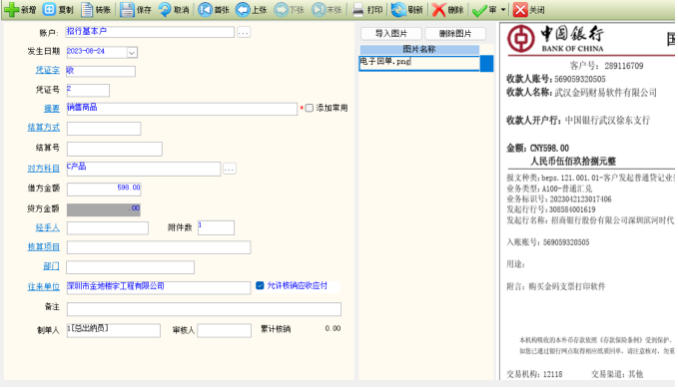Click the 经手人 input field
The height and width of the screenshot is (390, 678).
108,228
